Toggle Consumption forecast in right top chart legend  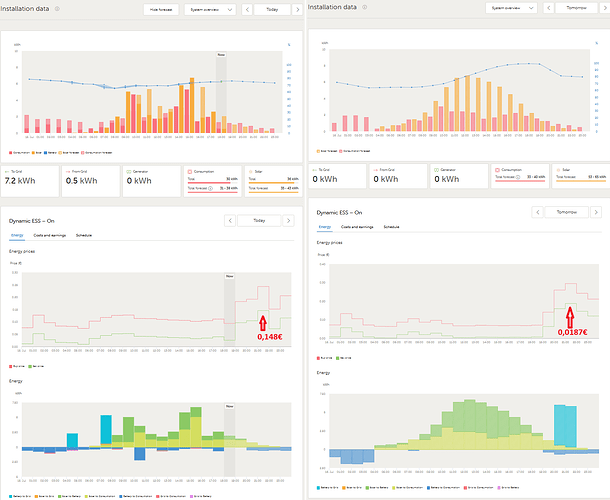(x=354, y=151)
